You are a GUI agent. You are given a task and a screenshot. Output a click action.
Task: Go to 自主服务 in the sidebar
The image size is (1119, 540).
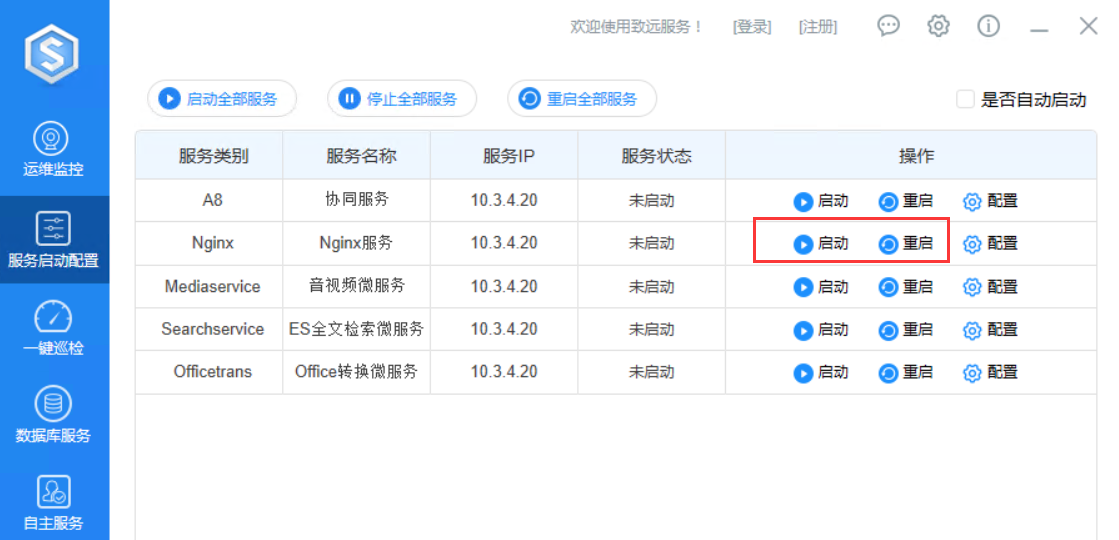(x=53, y=503)
